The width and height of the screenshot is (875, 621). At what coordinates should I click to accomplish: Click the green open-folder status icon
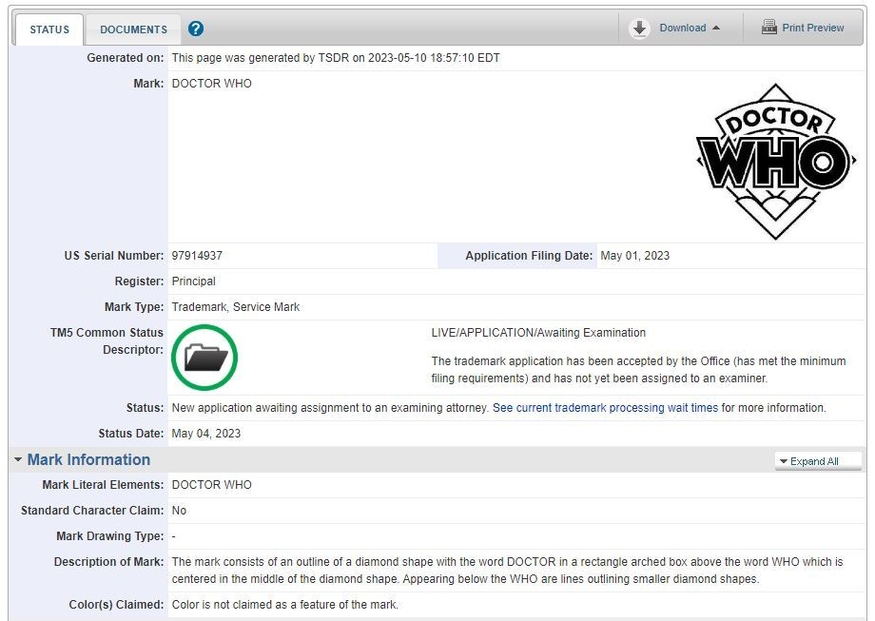tap(205, 357)
